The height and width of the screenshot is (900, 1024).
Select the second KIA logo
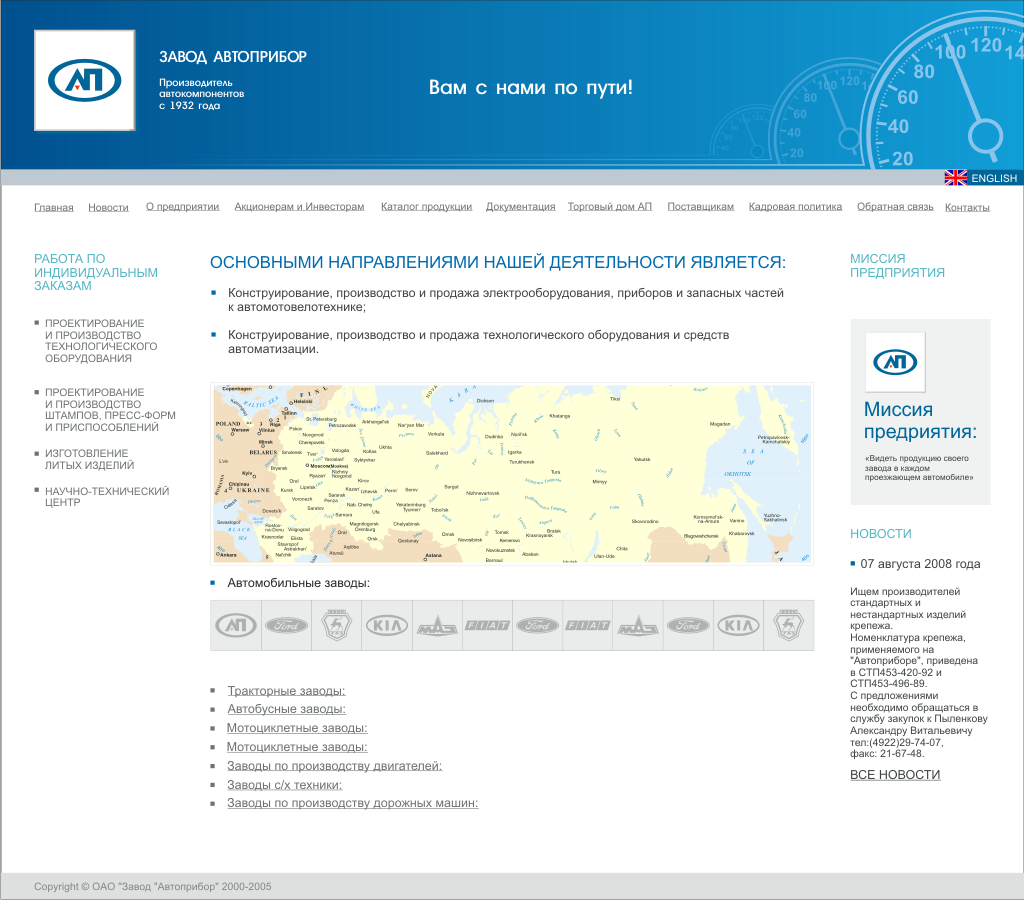click(738, 624)
